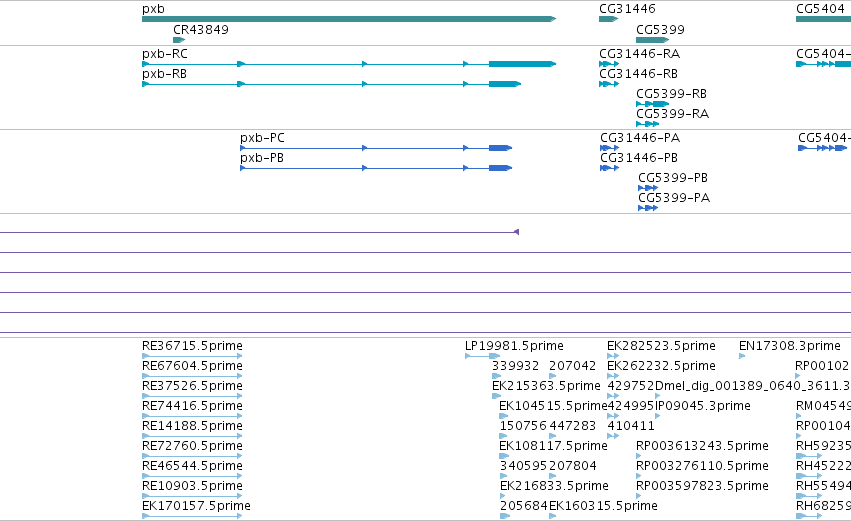The height and width of the screenshot is (521, 851).
Task: Click the CG5399-PA label
Action: click(x=674, y=198)
